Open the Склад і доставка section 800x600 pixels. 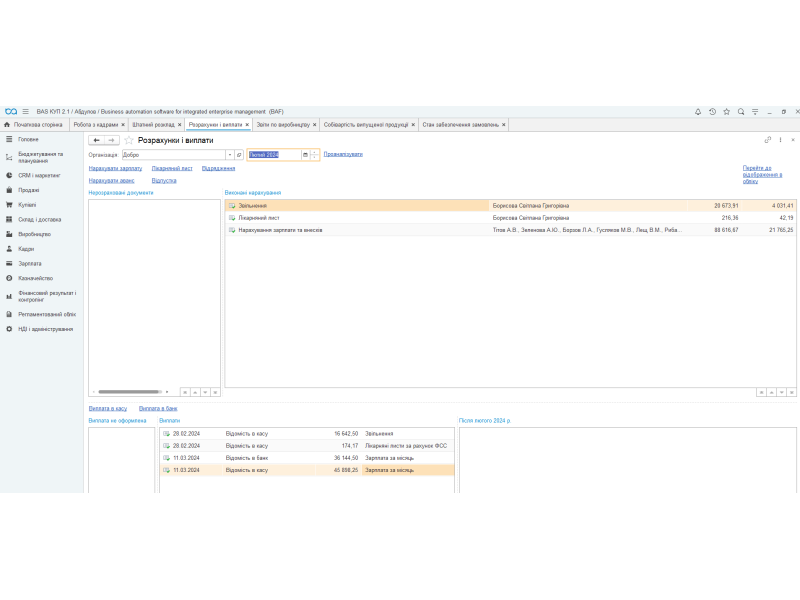tap(42, 219)
